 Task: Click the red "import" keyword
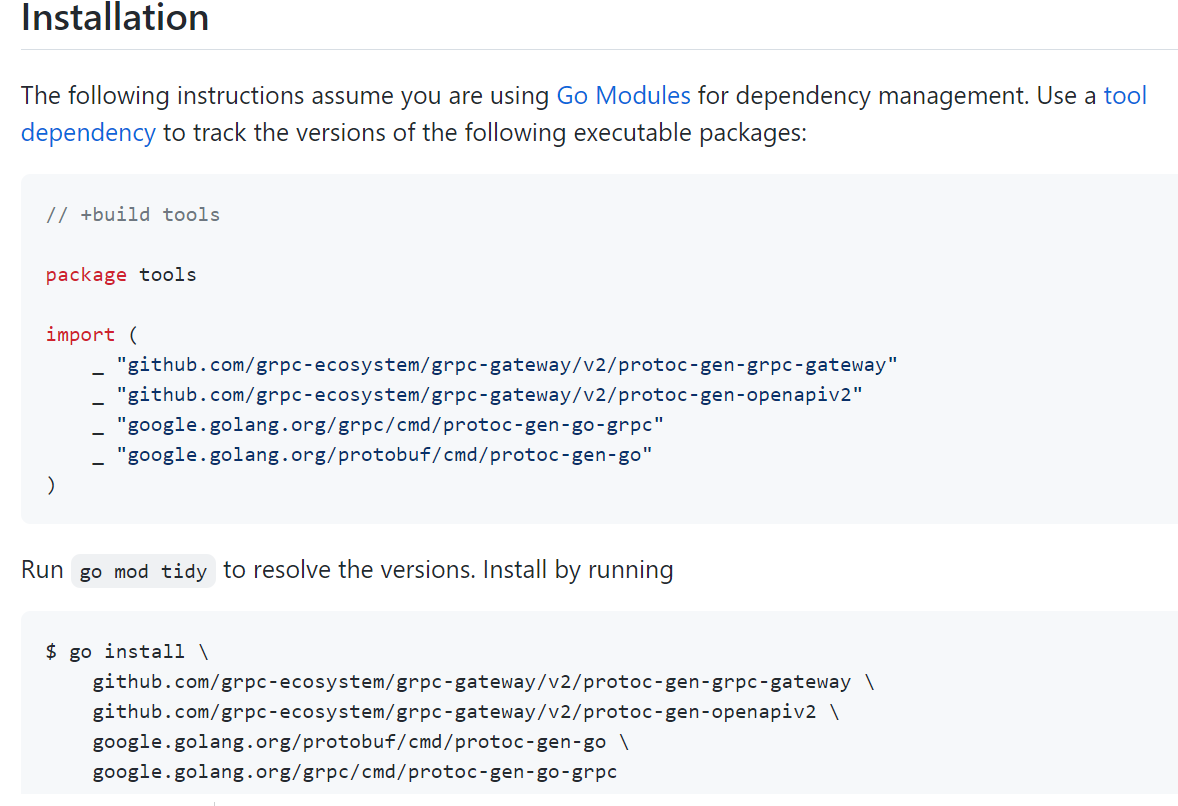coord(80,334)
